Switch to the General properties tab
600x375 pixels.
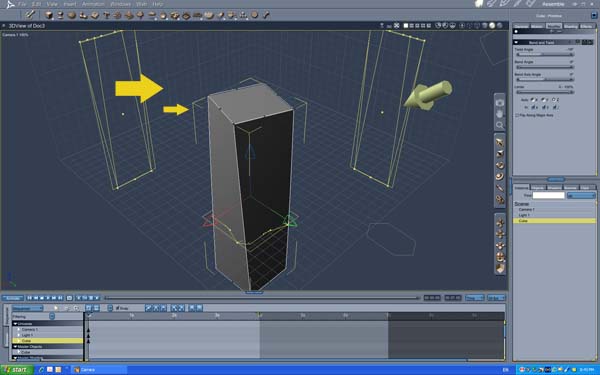click(521, 26)
